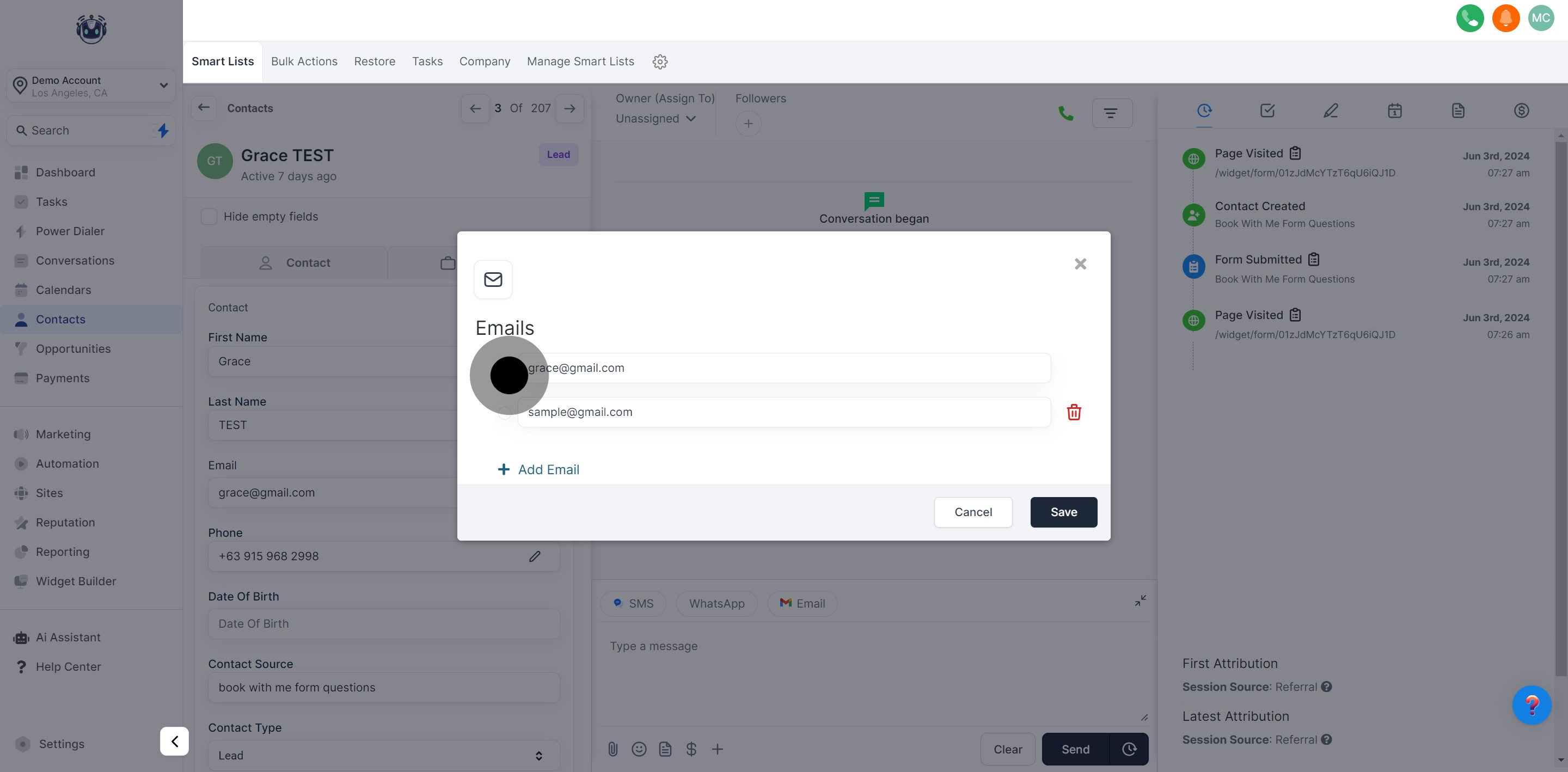Switch to the Bulk Actions tab
The height and width of the screenshot is (772, 1568).
pos(304,62)
